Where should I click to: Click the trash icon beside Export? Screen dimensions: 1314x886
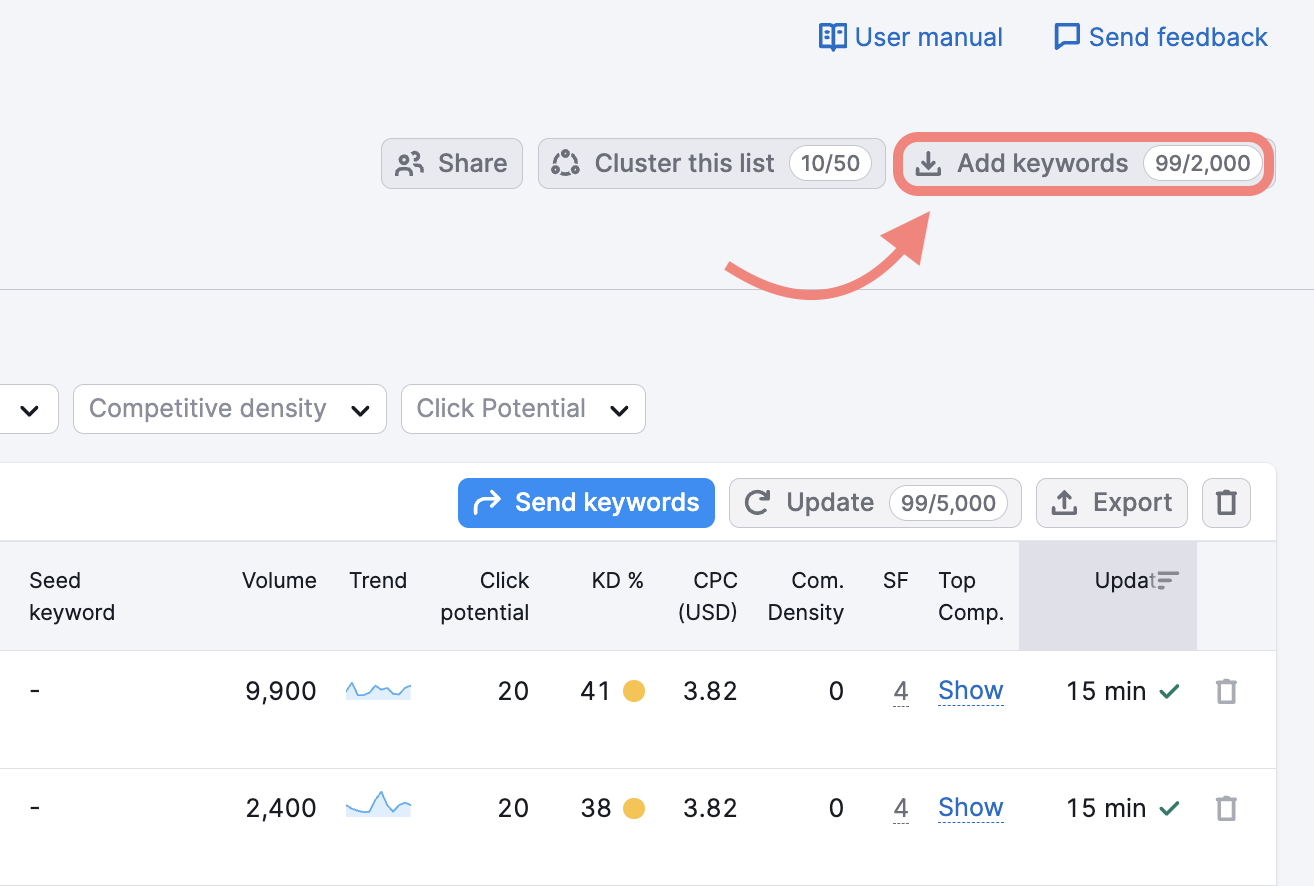click(1226, 503)
